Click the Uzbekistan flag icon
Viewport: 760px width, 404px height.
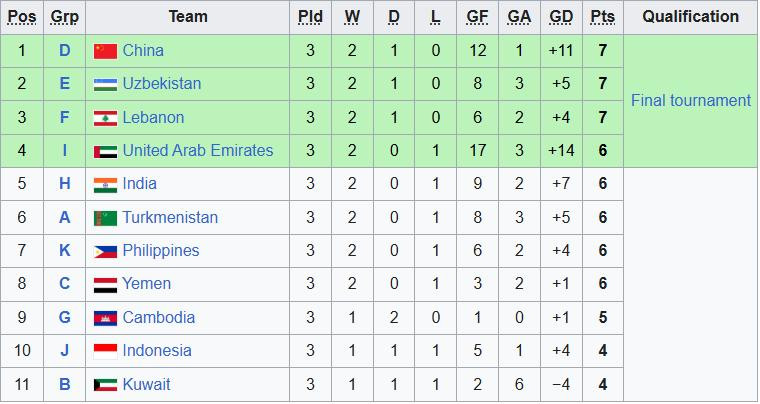click(x=105, y=84)
